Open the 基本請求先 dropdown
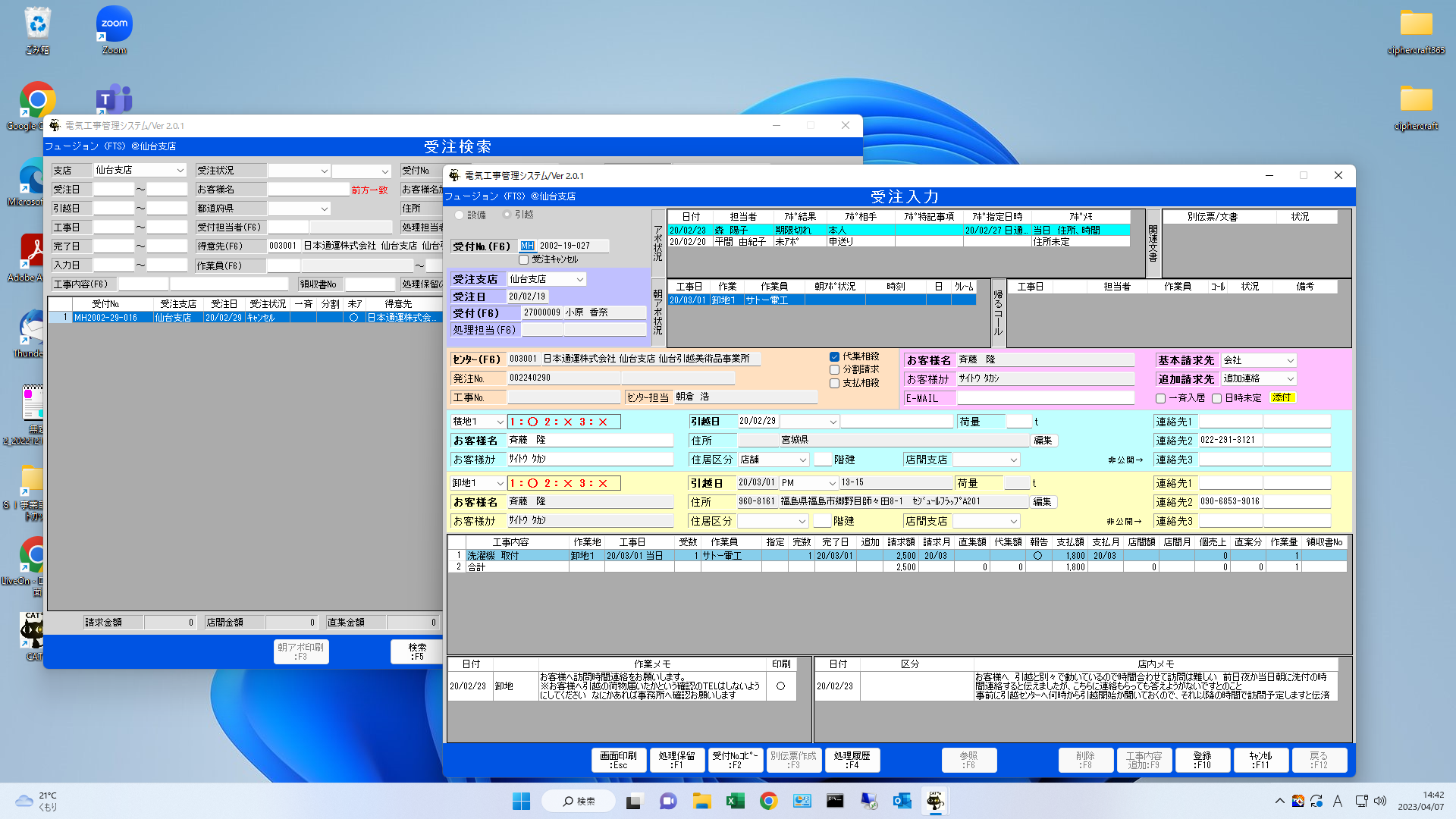Image resolution: width=1456 pixels, height=819 pixels. 1290,361
